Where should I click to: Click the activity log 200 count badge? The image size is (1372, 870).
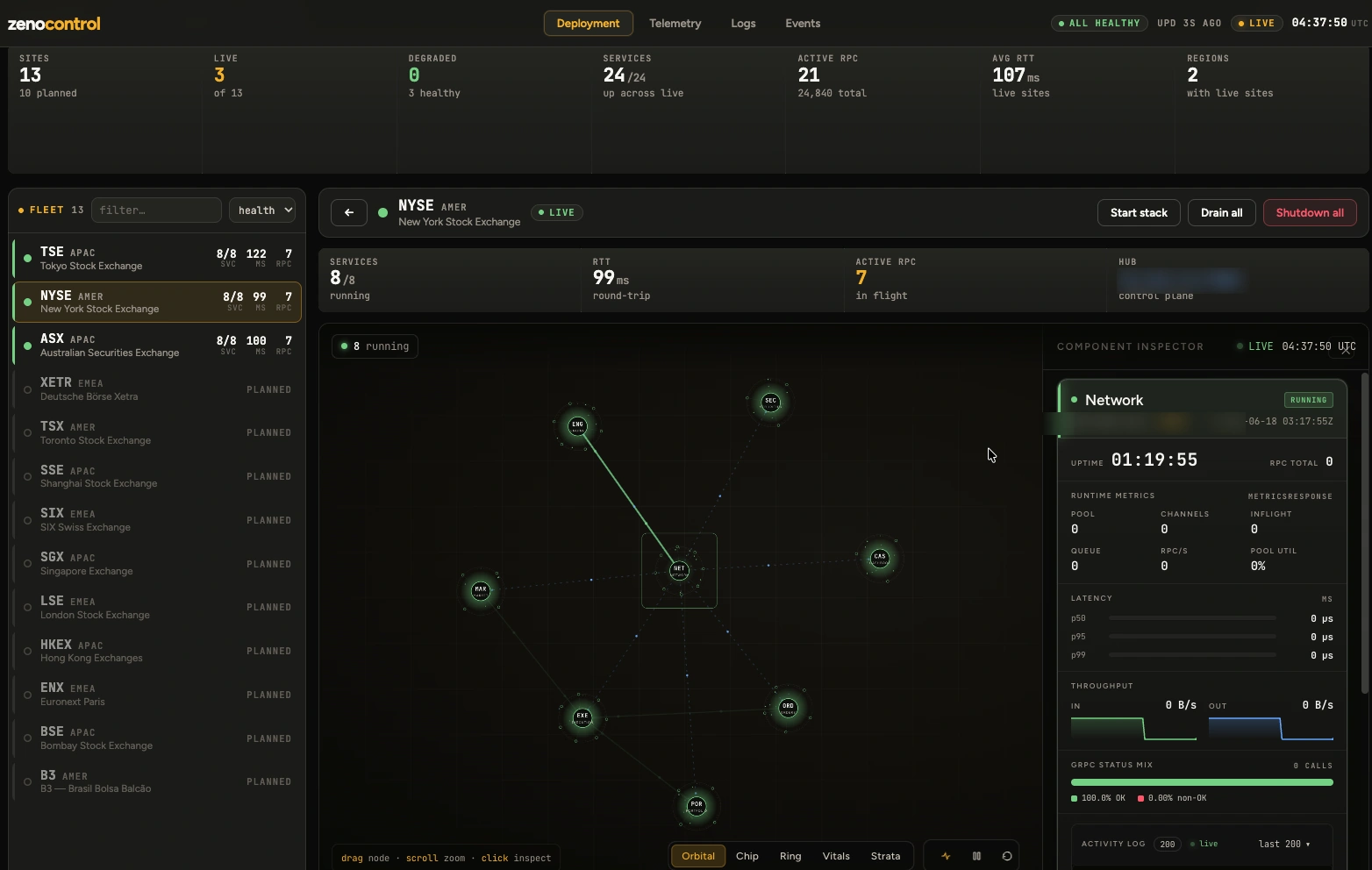1168,844
